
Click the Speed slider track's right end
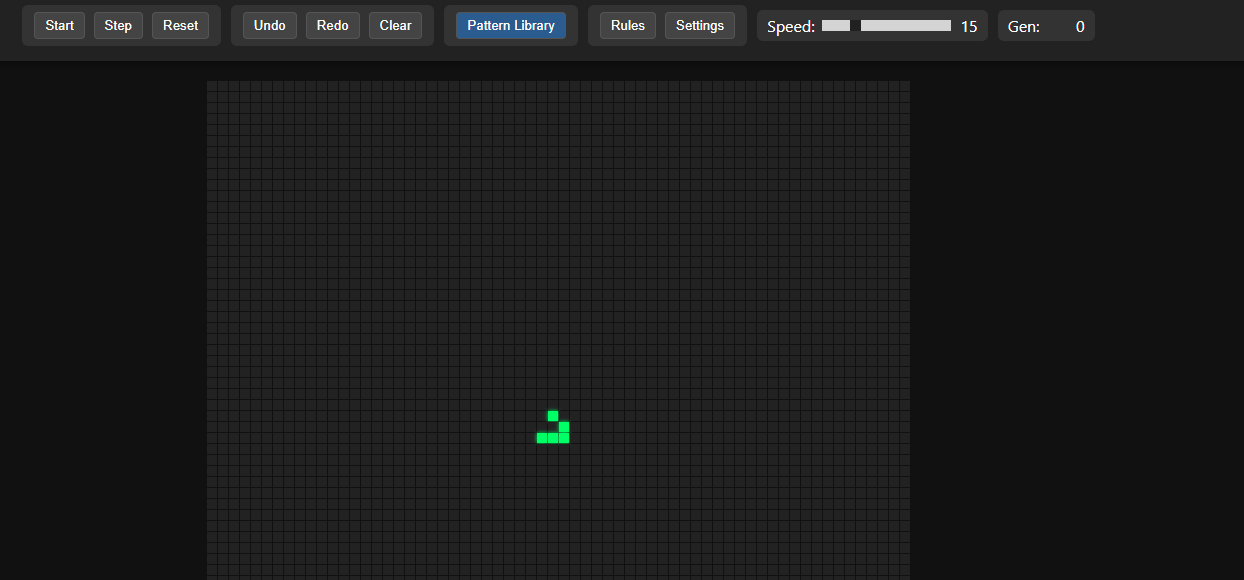[948, 26]
